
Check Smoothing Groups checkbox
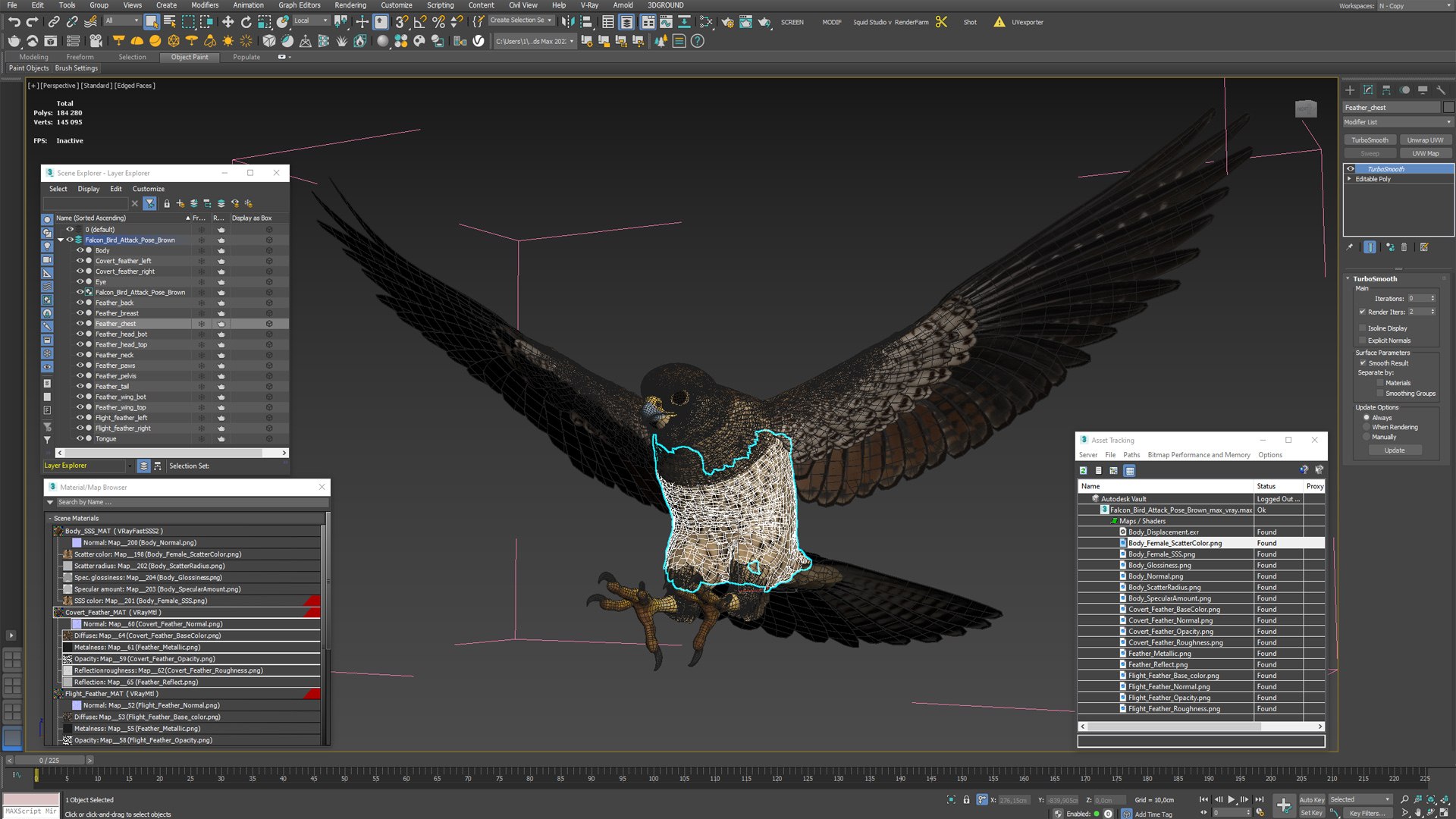click(1380, 394)
